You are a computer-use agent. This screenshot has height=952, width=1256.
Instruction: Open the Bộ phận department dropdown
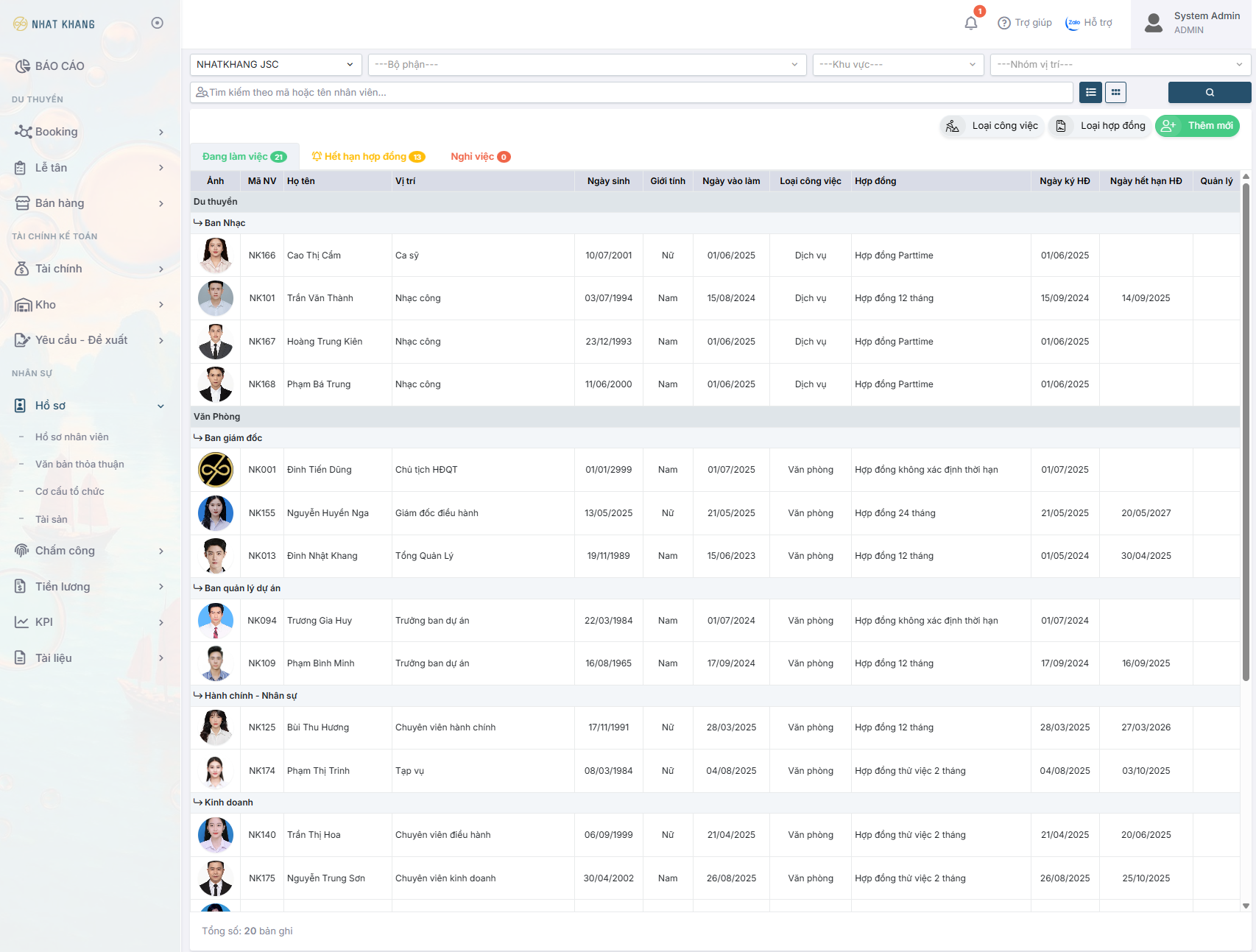(x=586, y=65)
